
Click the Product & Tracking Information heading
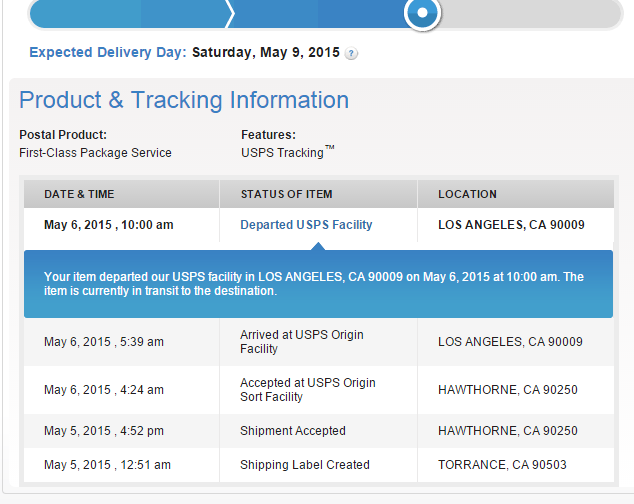coord(184,100)
